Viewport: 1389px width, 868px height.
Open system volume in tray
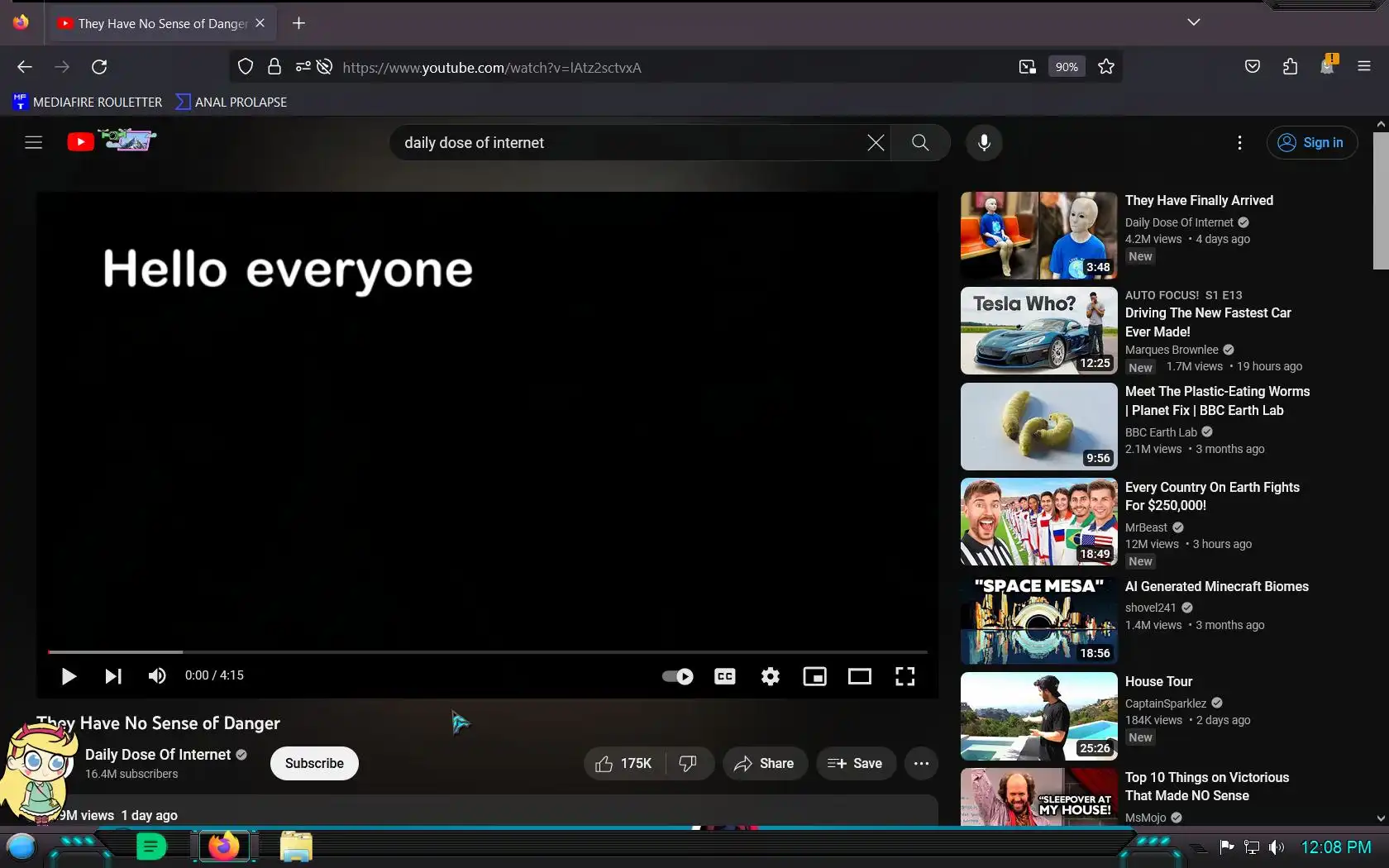[x=1277, y=847]
